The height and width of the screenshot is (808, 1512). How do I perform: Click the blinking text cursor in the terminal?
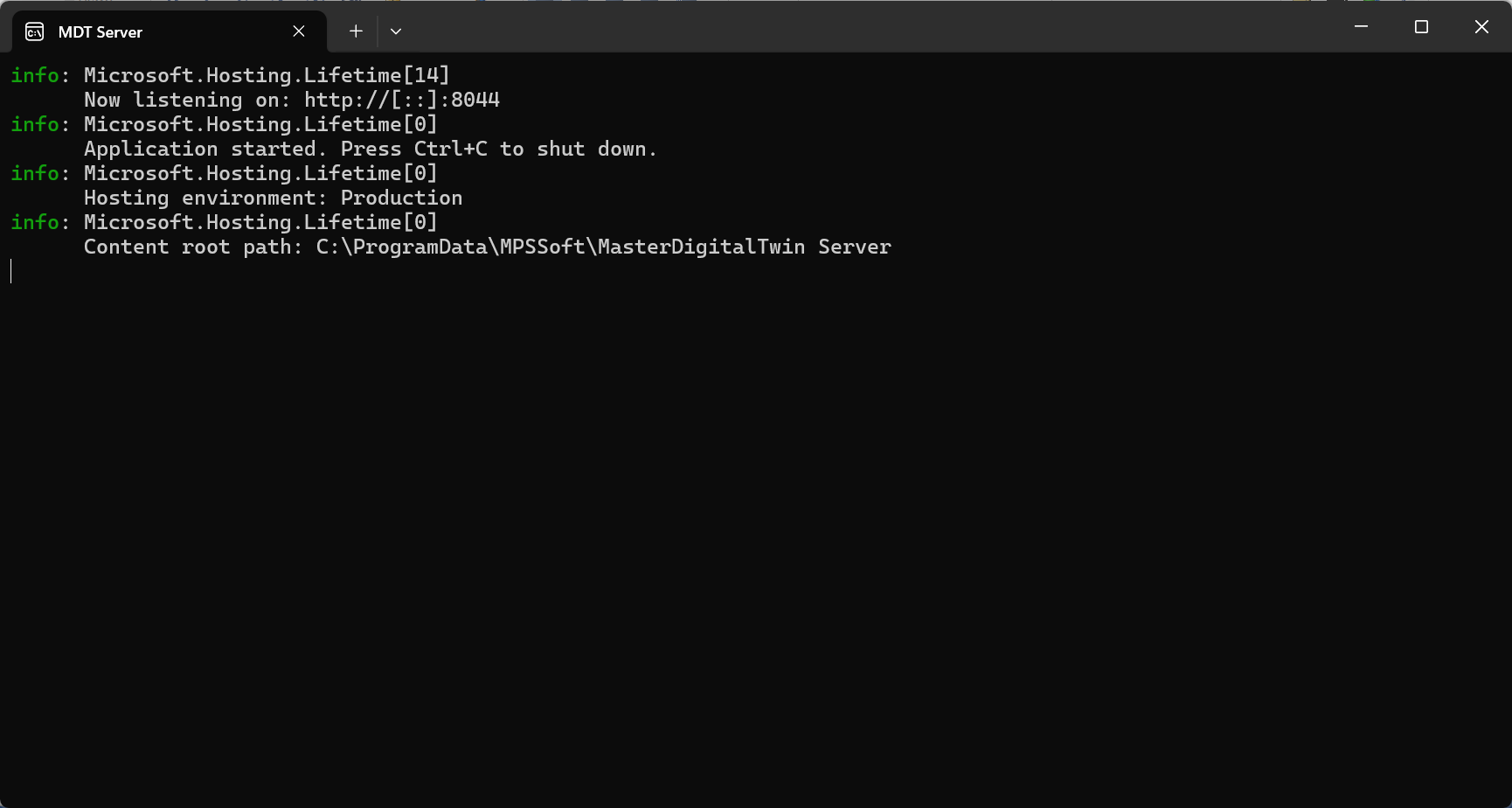pos(11,272)
